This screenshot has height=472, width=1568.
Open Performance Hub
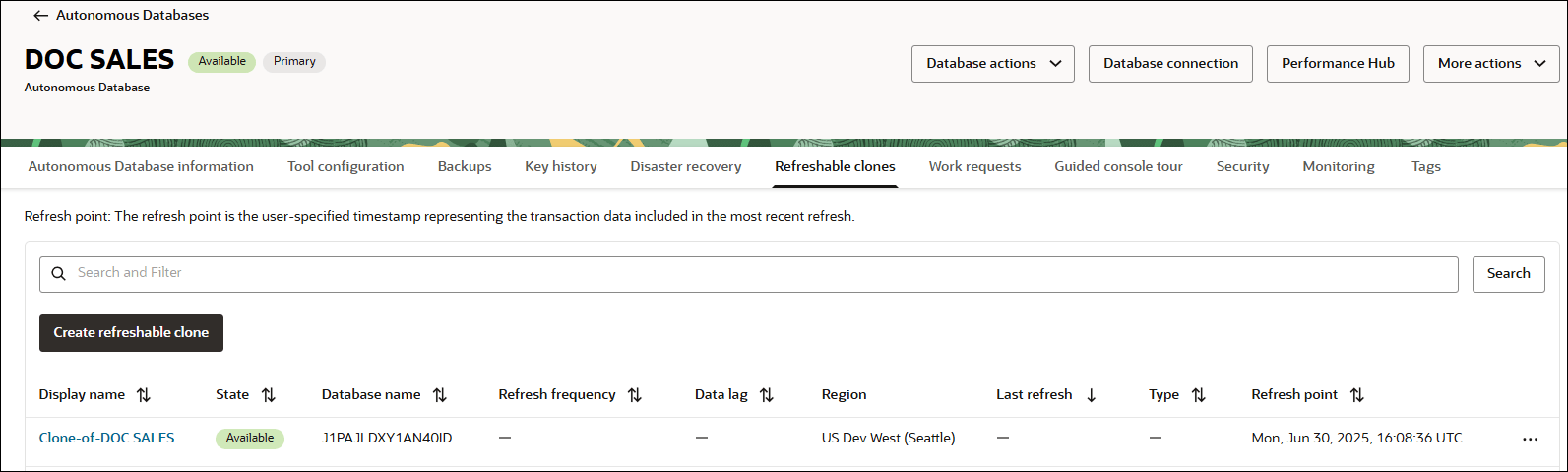pos(1337,64)
